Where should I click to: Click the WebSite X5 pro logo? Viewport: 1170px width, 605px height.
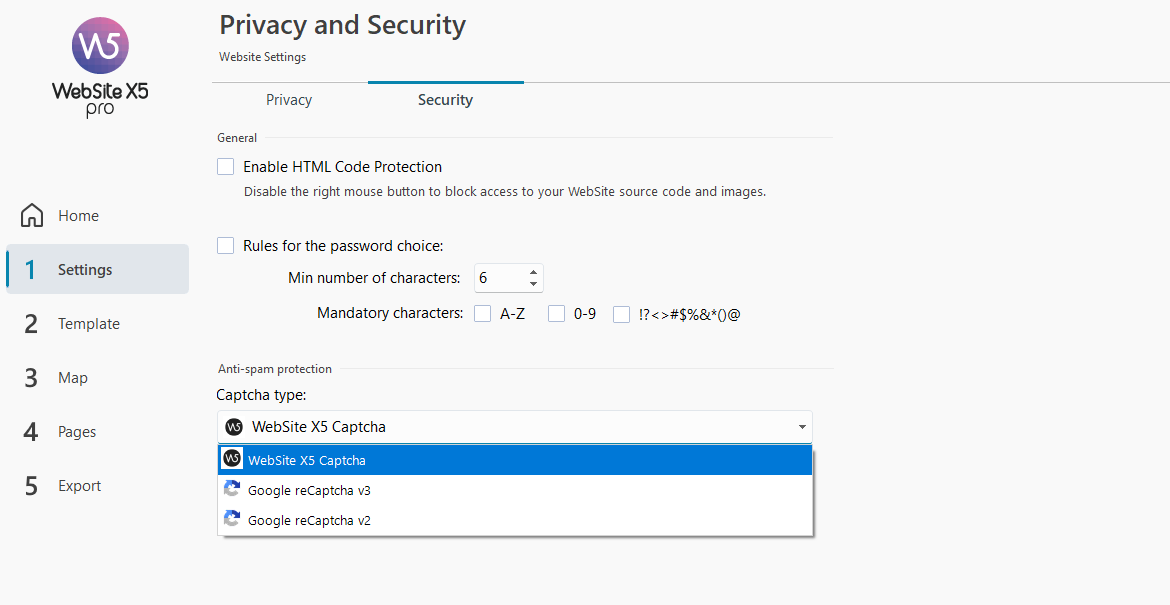[x=100, y=66]
